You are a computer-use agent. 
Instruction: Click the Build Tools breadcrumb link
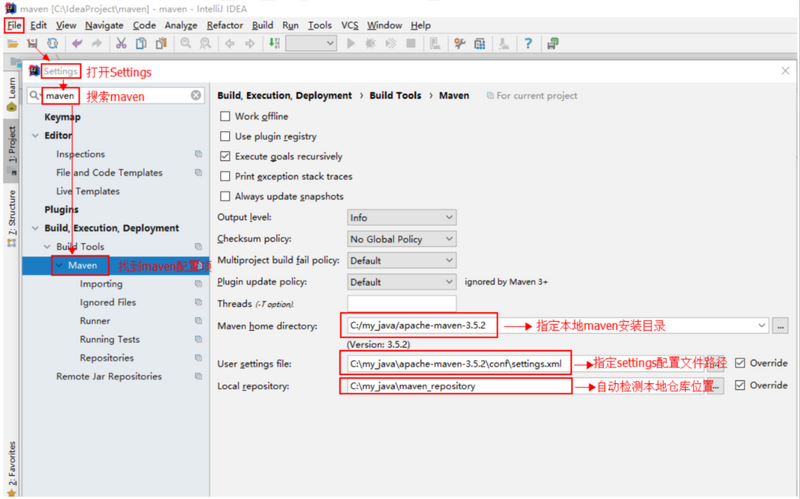[x=395, y=95]
